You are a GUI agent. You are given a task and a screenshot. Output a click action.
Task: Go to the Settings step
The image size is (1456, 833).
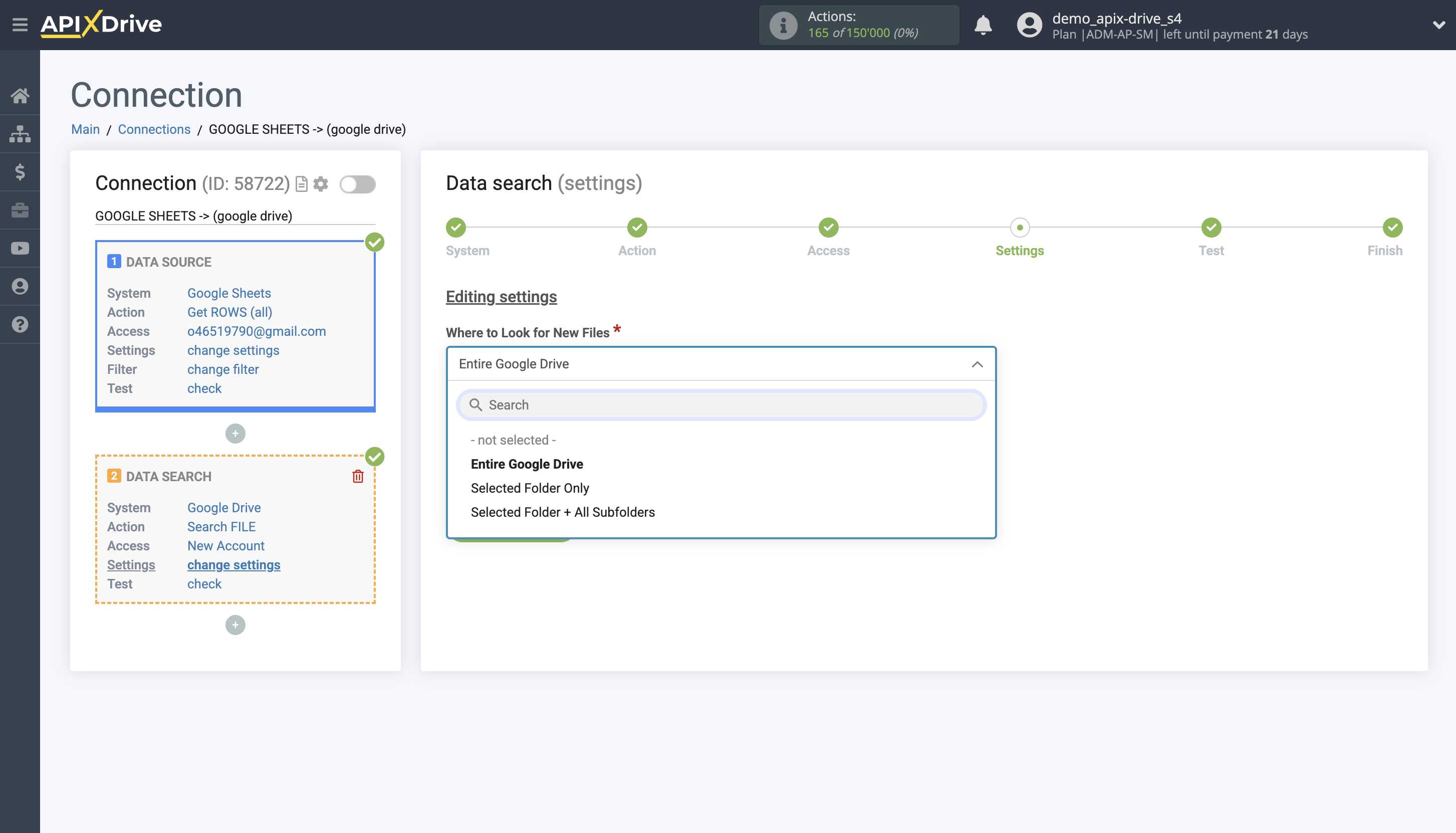coord(1020,228)
